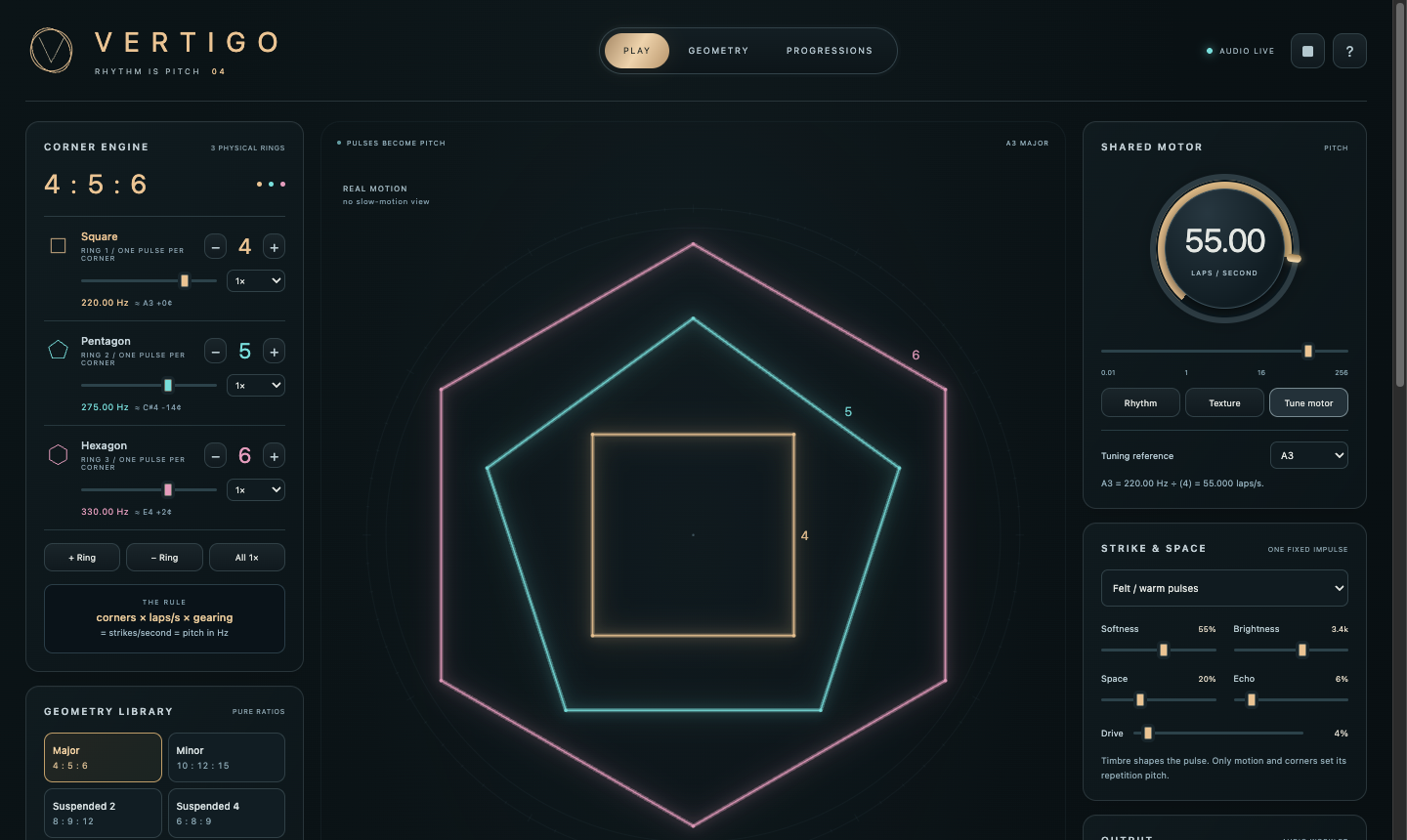Increase Pentagon corners with plus button

(x=275, y=352)
